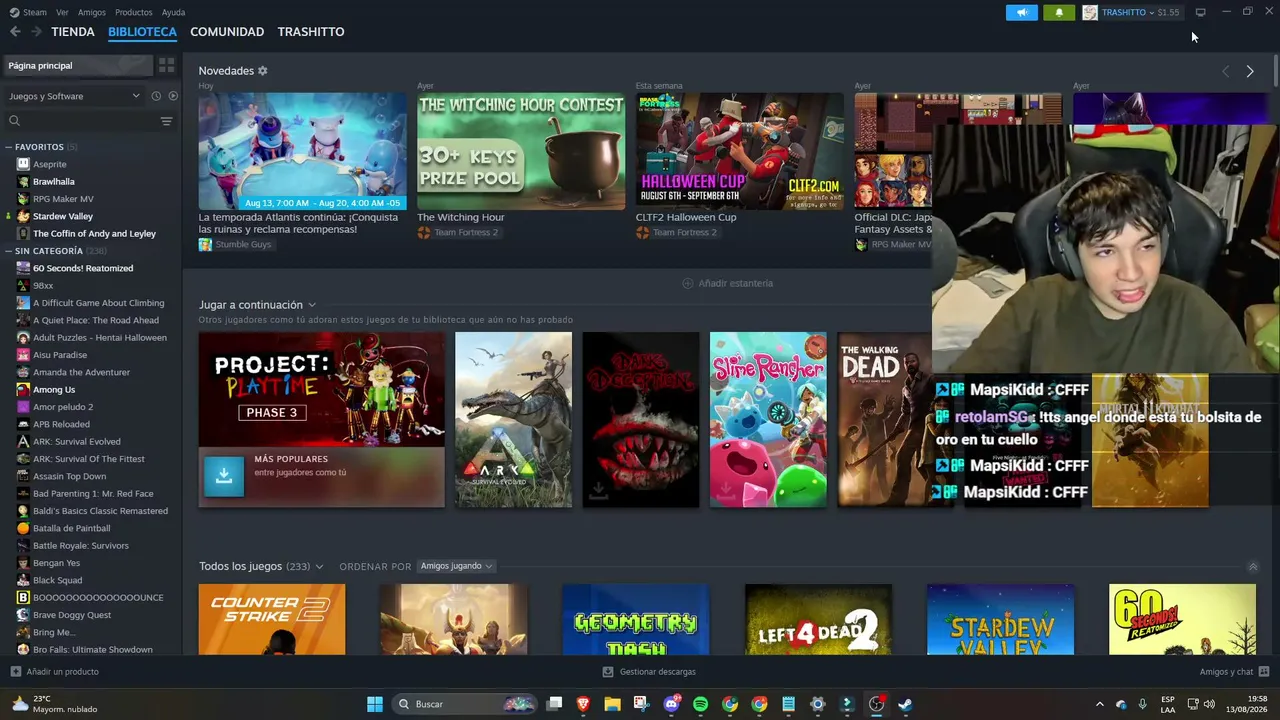Image resolution: width=1280 pixels, height=720 pixels.
Task: Select Stardew Valley in the sidebar
Action: click(63, 216)
